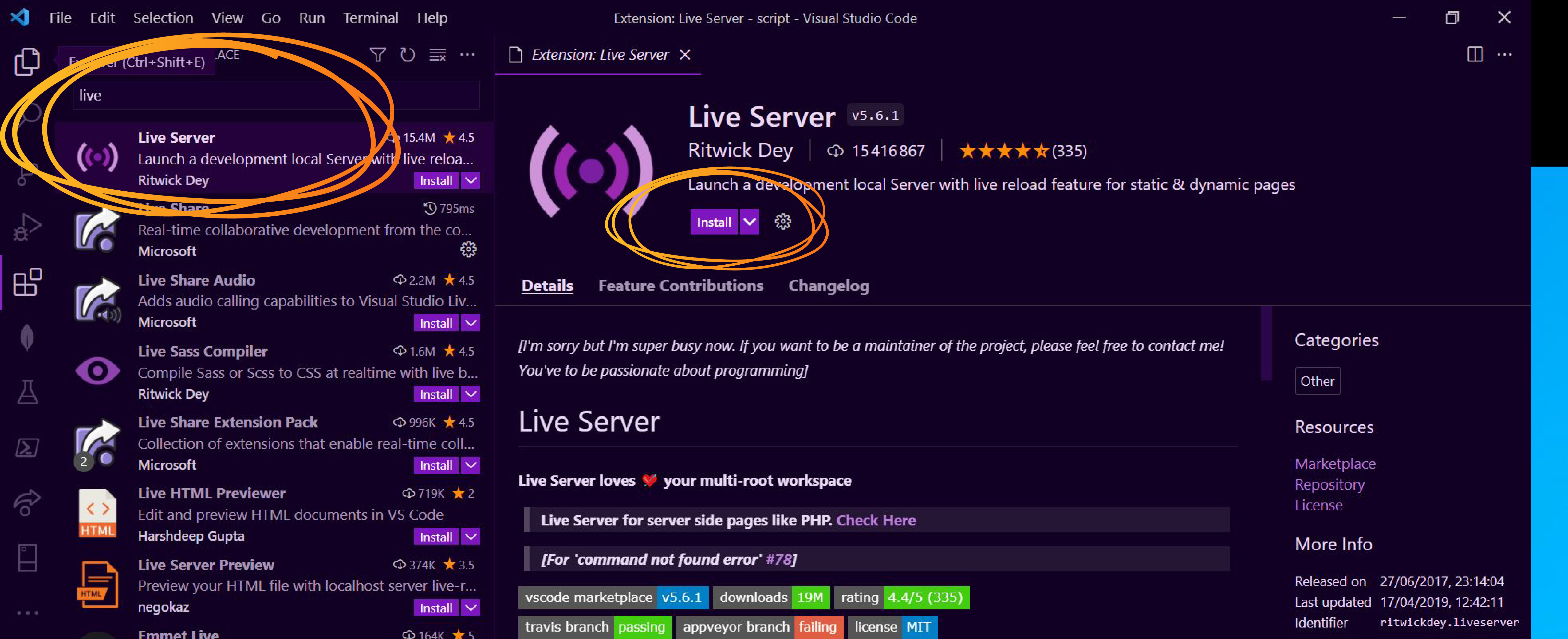Expand Live Sass Compiler install dropdown

click(472, 393)
